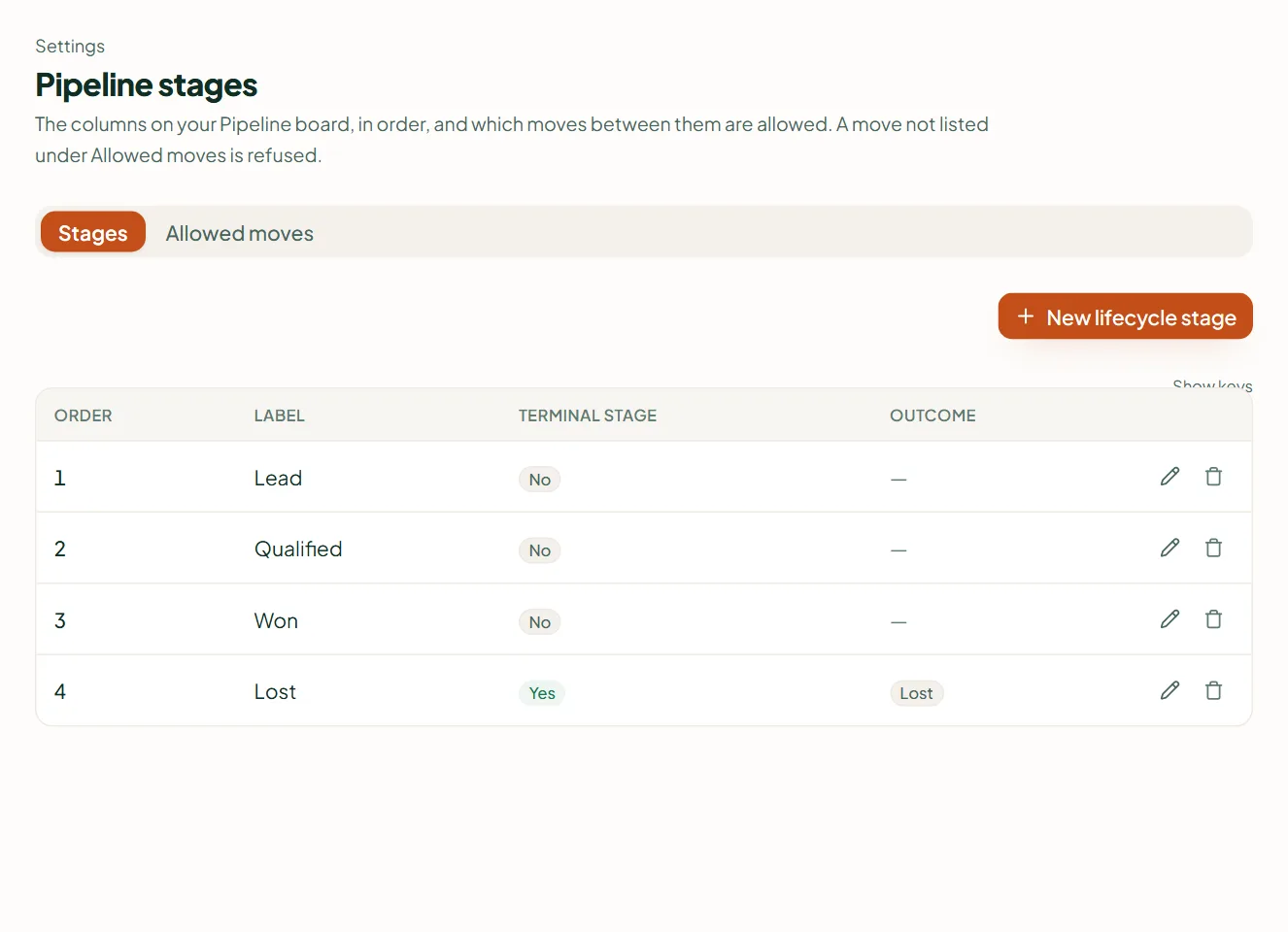The height and width of the screenshot is (932, 1288).
Task: Click the No badge in the Won row
Action: [x=540, y=622]
